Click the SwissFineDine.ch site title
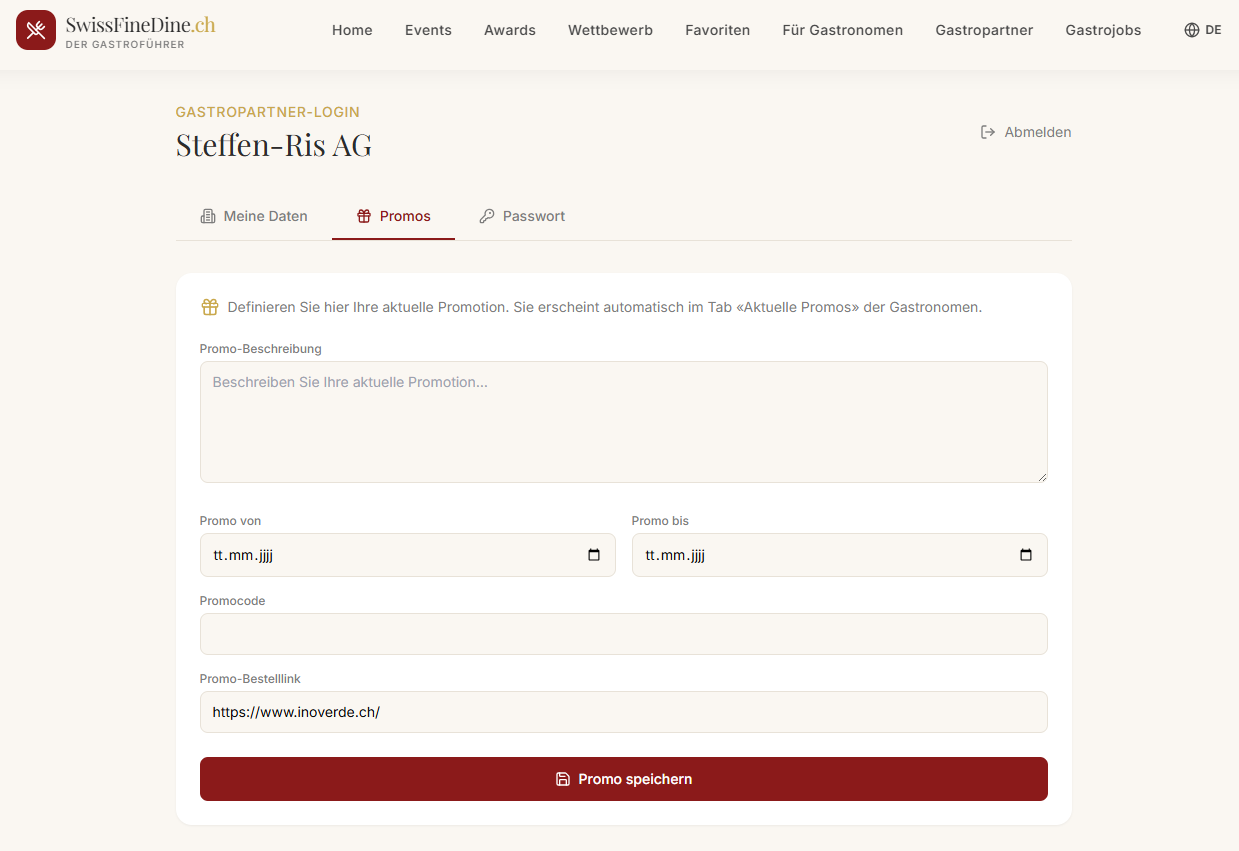Screen dimensions: 1239x851 pyautogui.click(x=140, y=25)
